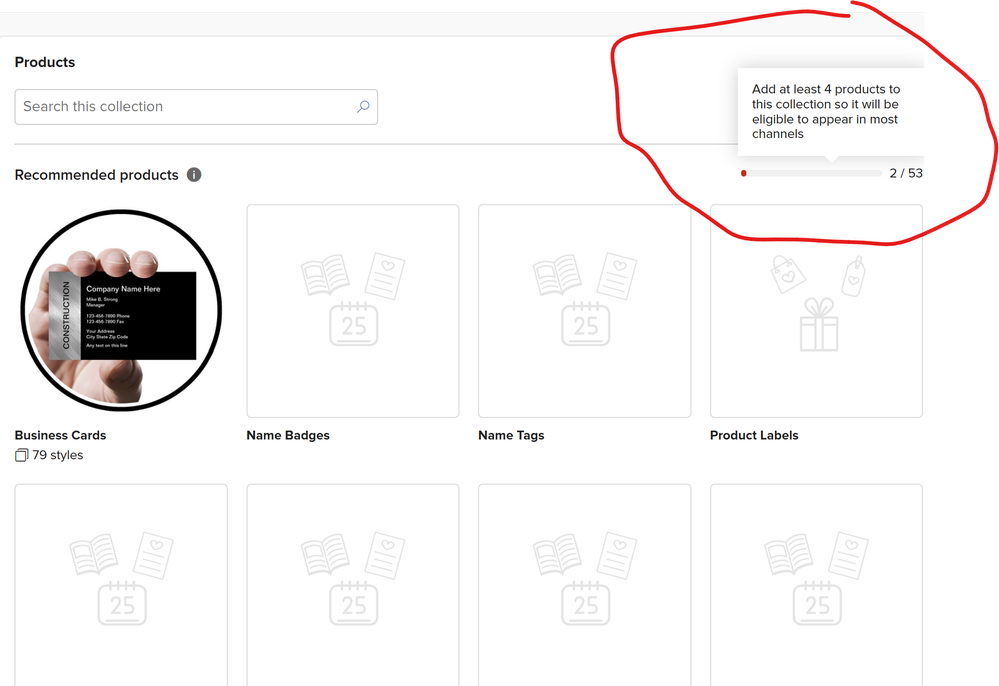Select the Name Tags placeholder image
Screen dimensions: 999x686
(x=584, y=311)
